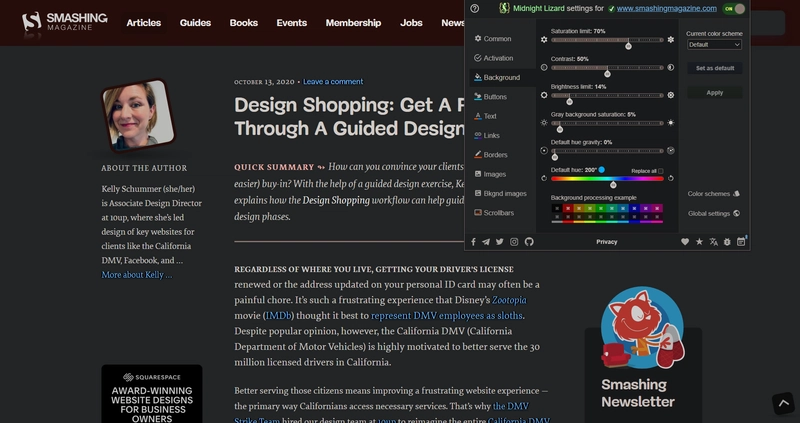Click the high saturation icon right of Saturation slider
The width and height of the screenshot is (800, 423).
670,39
